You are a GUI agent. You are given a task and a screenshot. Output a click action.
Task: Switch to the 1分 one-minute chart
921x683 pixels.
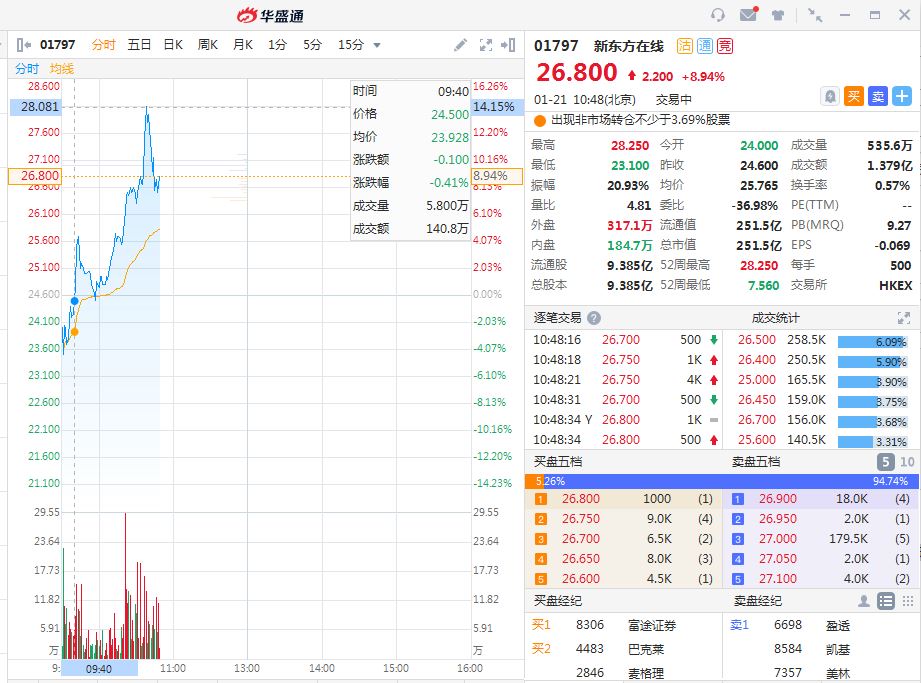277,45
